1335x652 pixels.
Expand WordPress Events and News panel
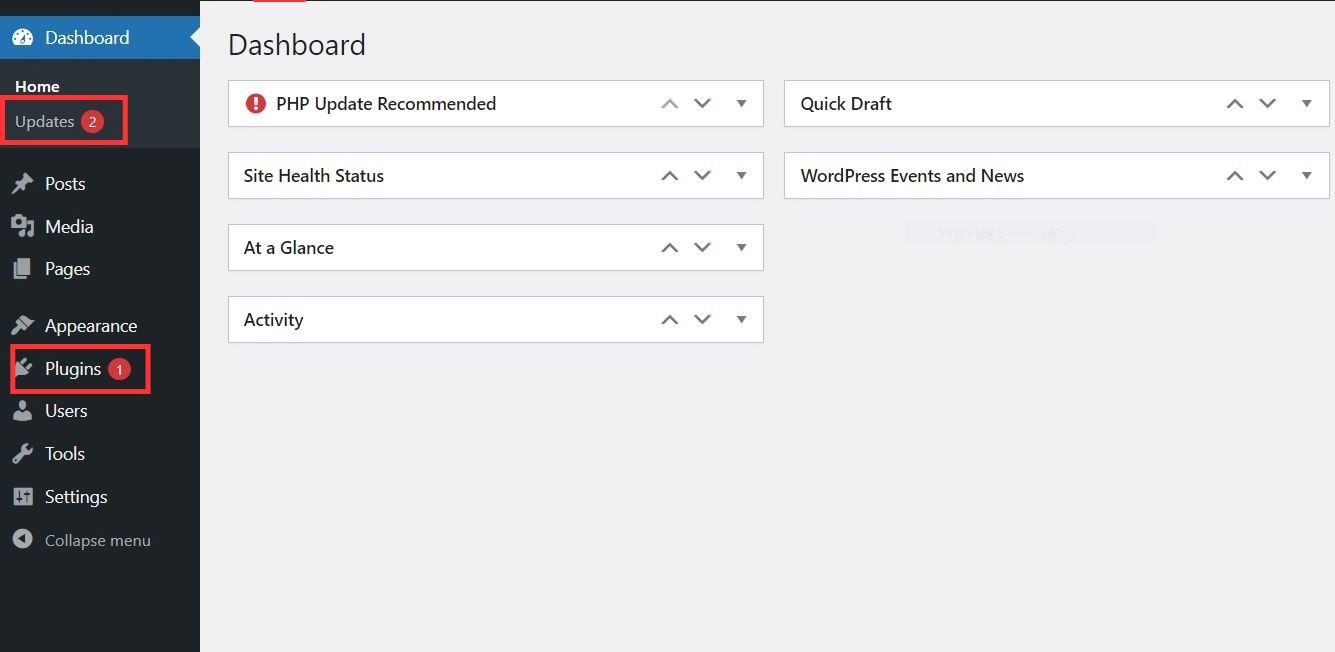(1306, 176)
